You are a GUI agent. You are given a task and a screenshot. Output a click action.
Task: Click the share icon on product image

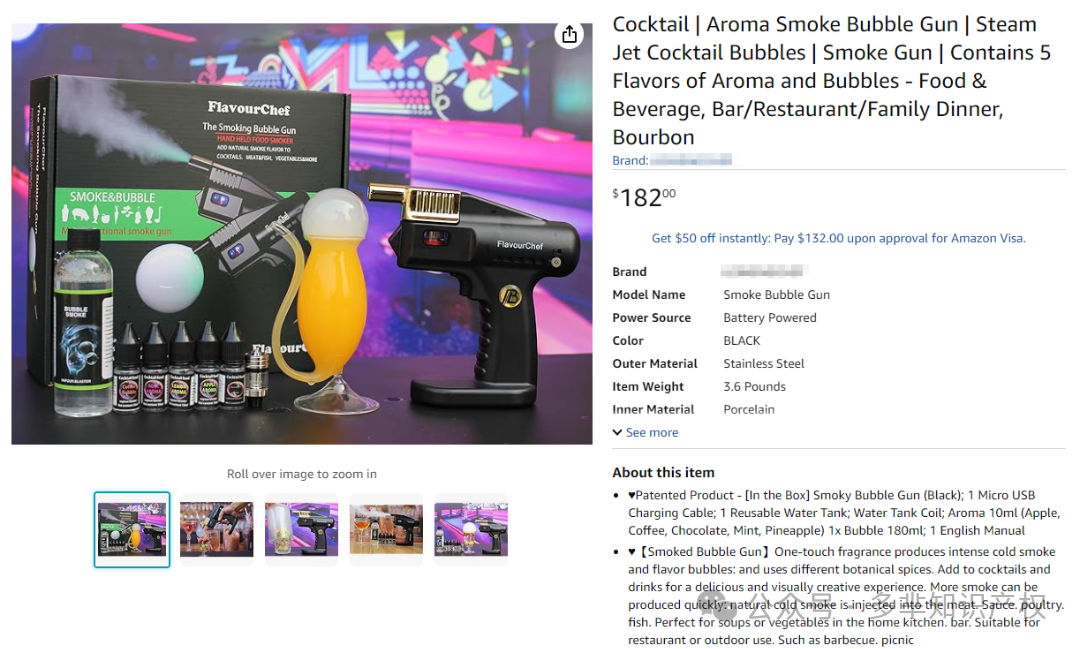point(569,34)
